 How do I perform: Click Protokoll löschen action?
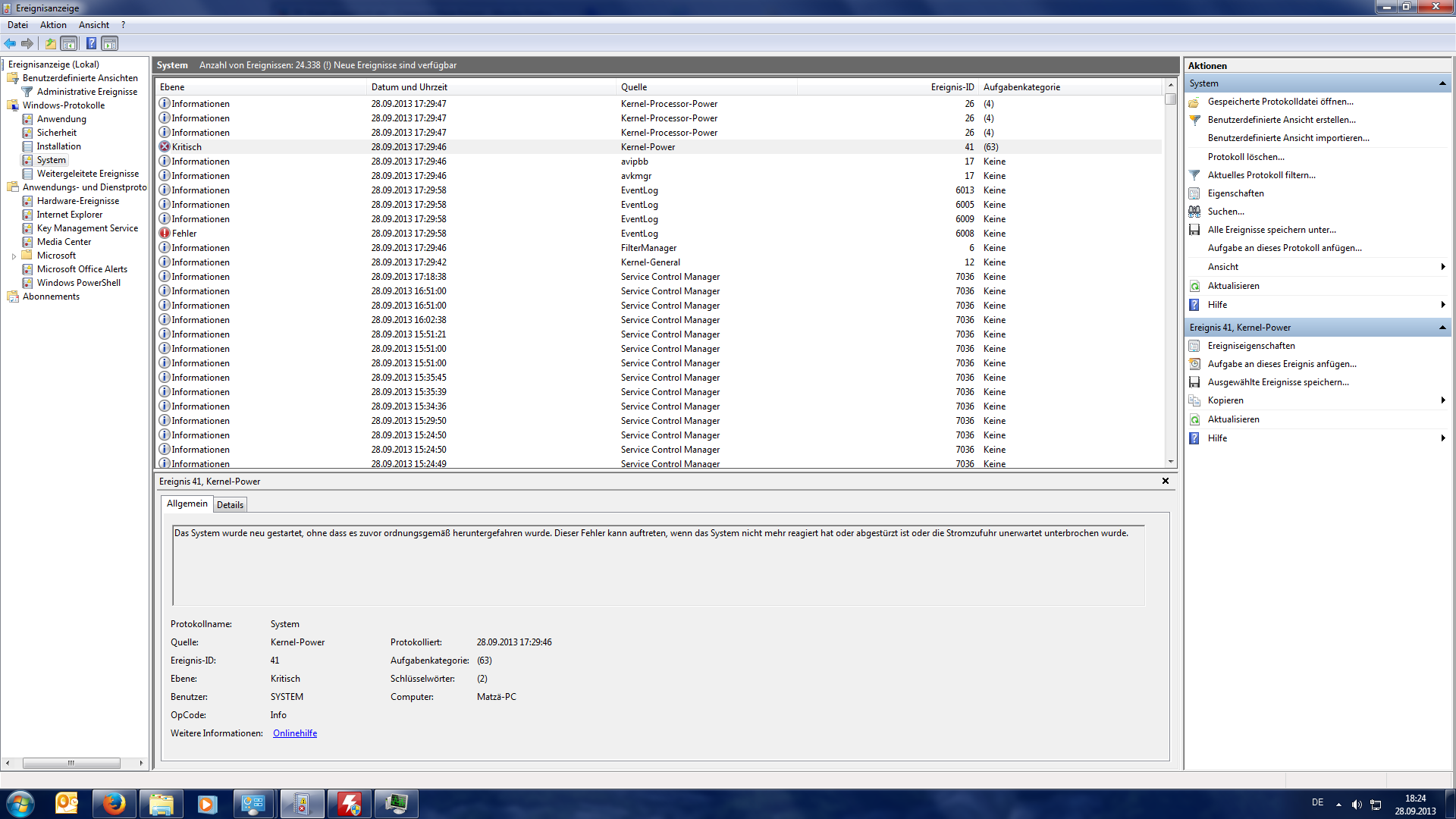pyautogui.click(x=1246, y=157)
